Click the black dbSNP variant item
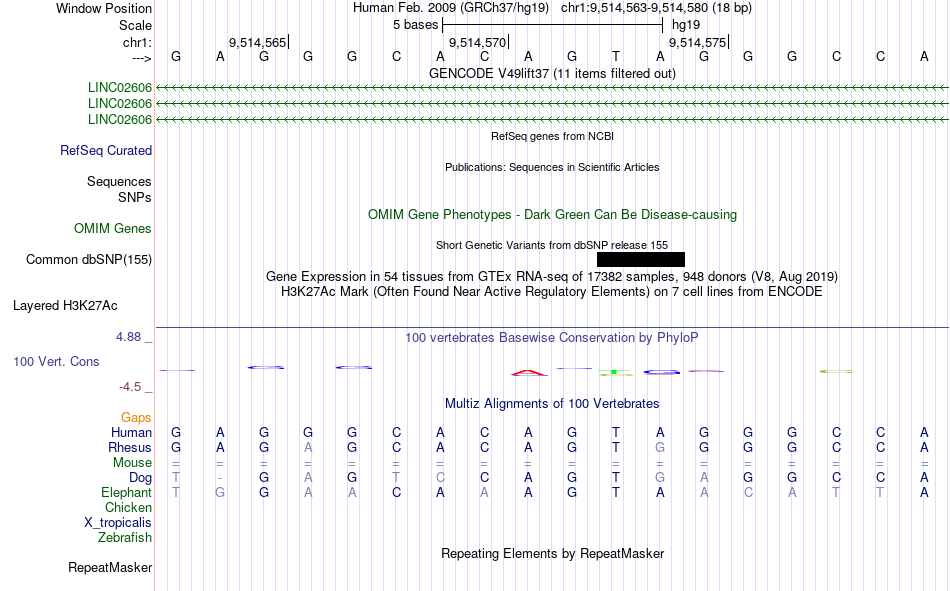950x591 pixels. [x=641, y=259]
